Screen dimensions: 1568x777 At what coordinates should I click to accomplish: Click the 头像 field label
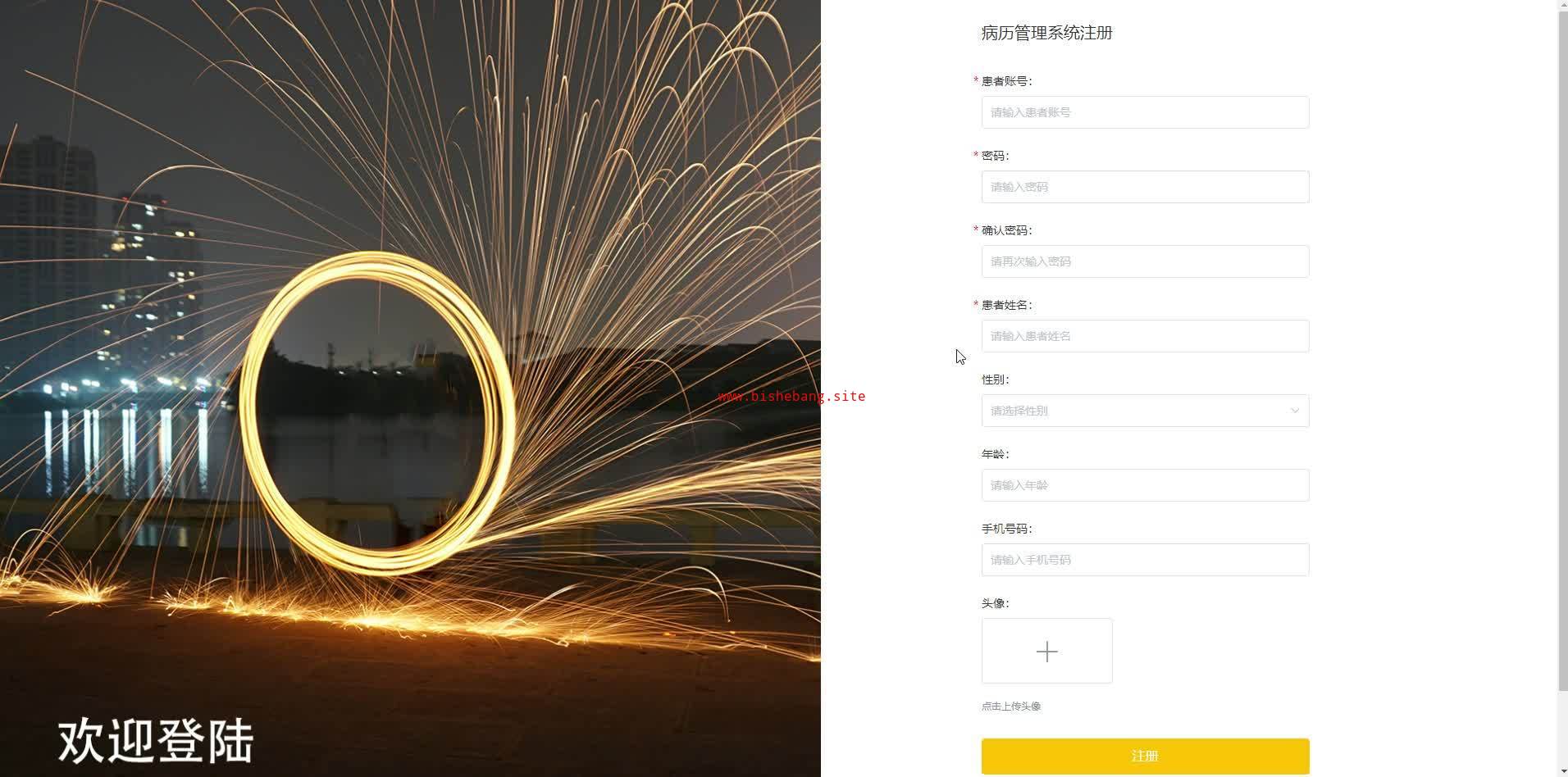(995, 603)
